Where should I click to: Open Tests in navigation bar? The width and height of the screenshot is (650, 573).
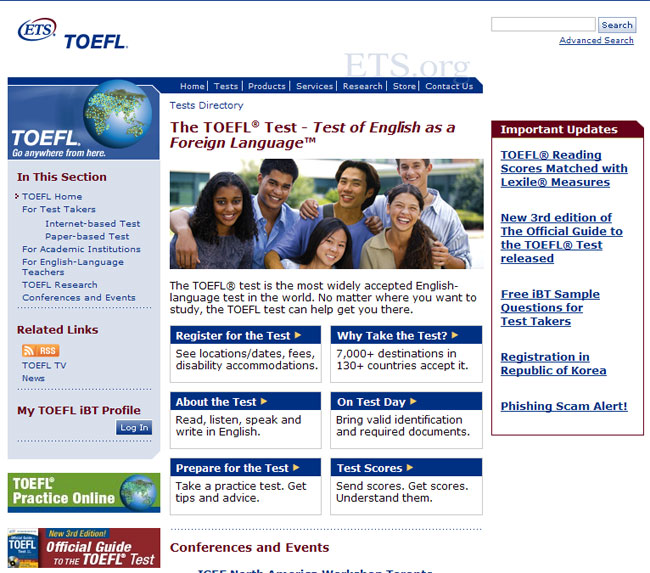[226, 86]
